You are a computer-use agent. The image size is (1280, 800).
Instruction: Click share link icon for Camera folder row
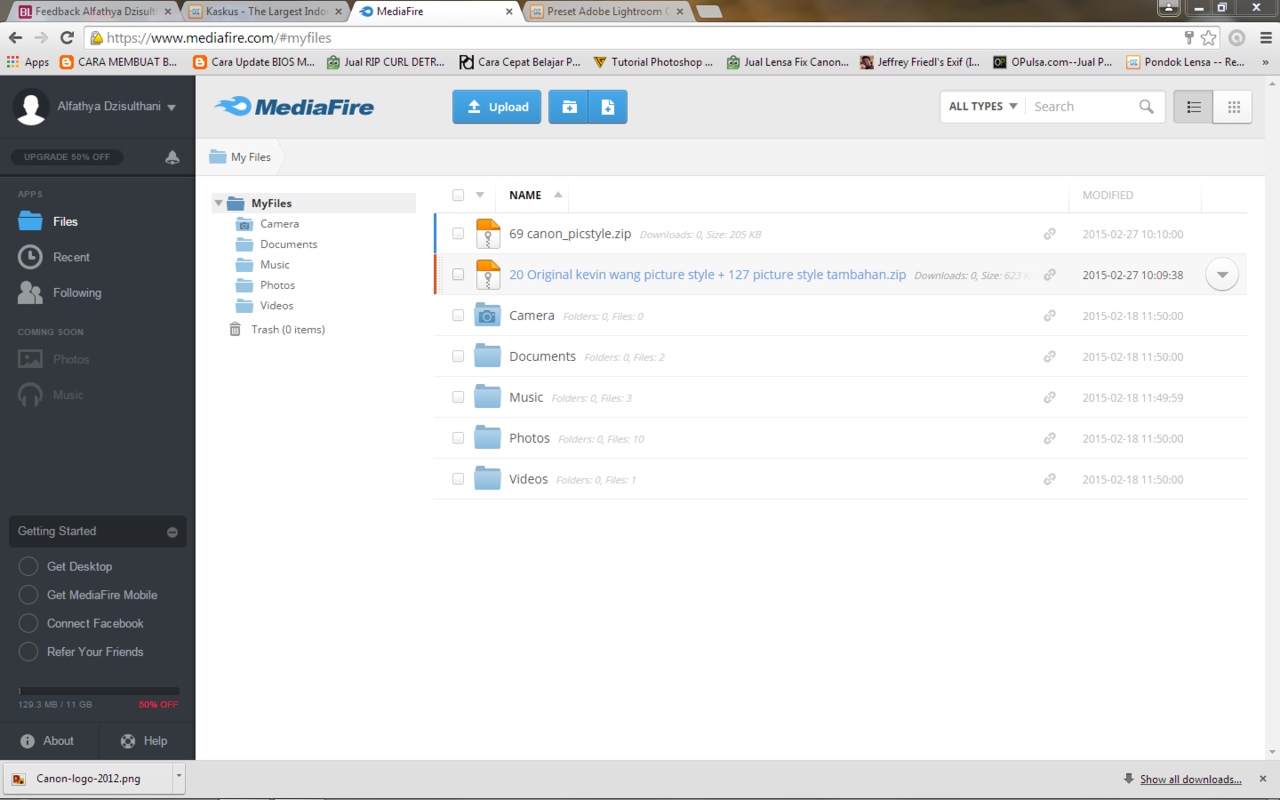click(1049, 316)
